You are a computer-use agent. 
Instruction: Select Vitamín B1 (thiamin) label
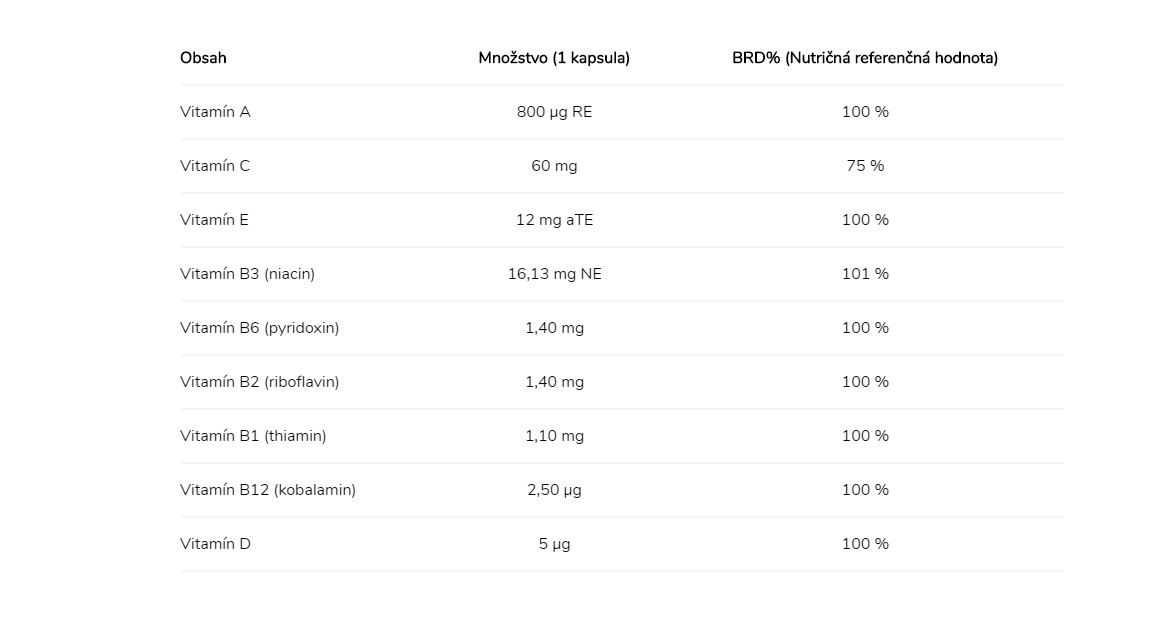pos(253,436)
